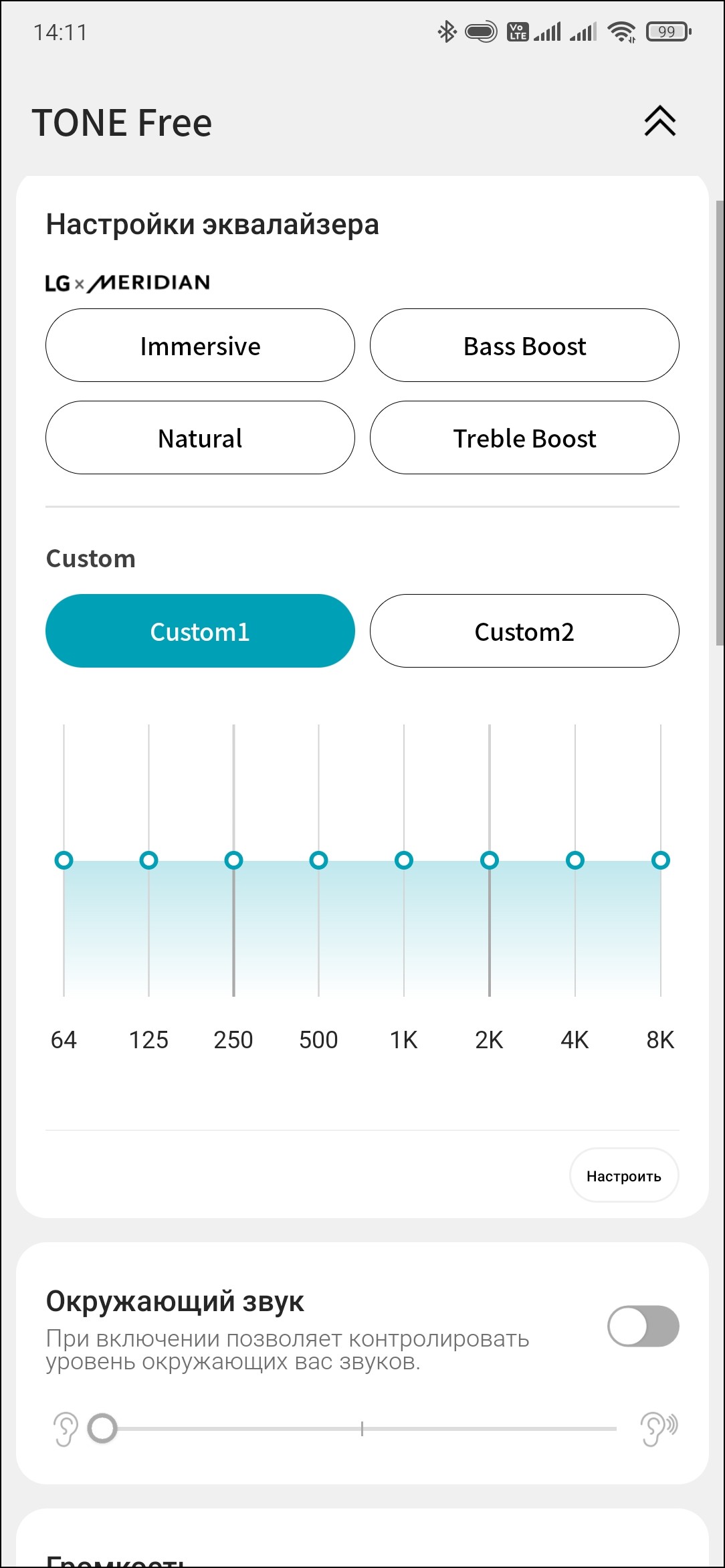Tap the VoLTE status icon

518,31
